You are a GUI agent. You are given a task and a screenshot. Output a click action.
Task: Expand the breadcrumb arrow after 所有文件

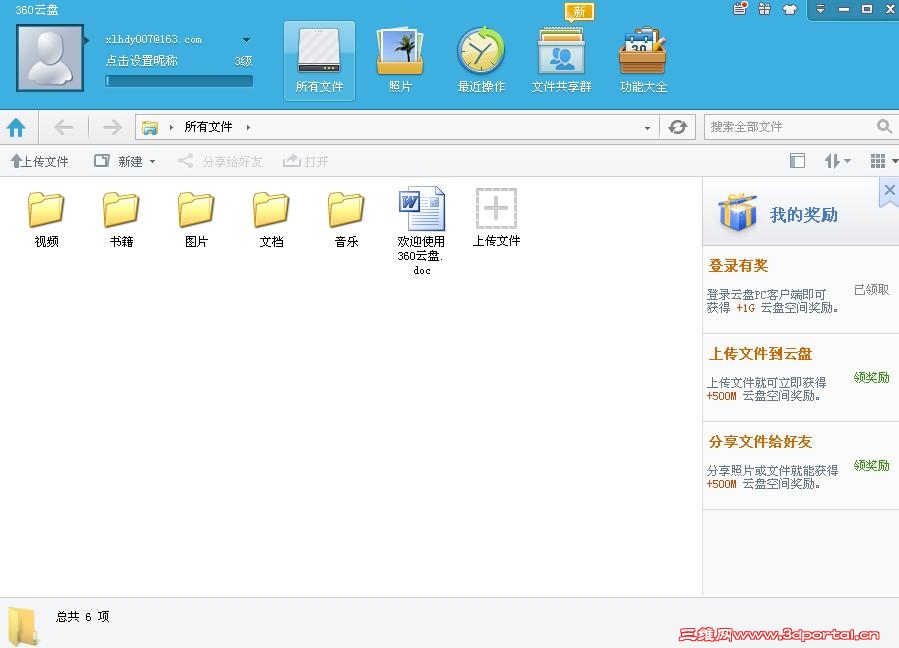click(248, 127)
